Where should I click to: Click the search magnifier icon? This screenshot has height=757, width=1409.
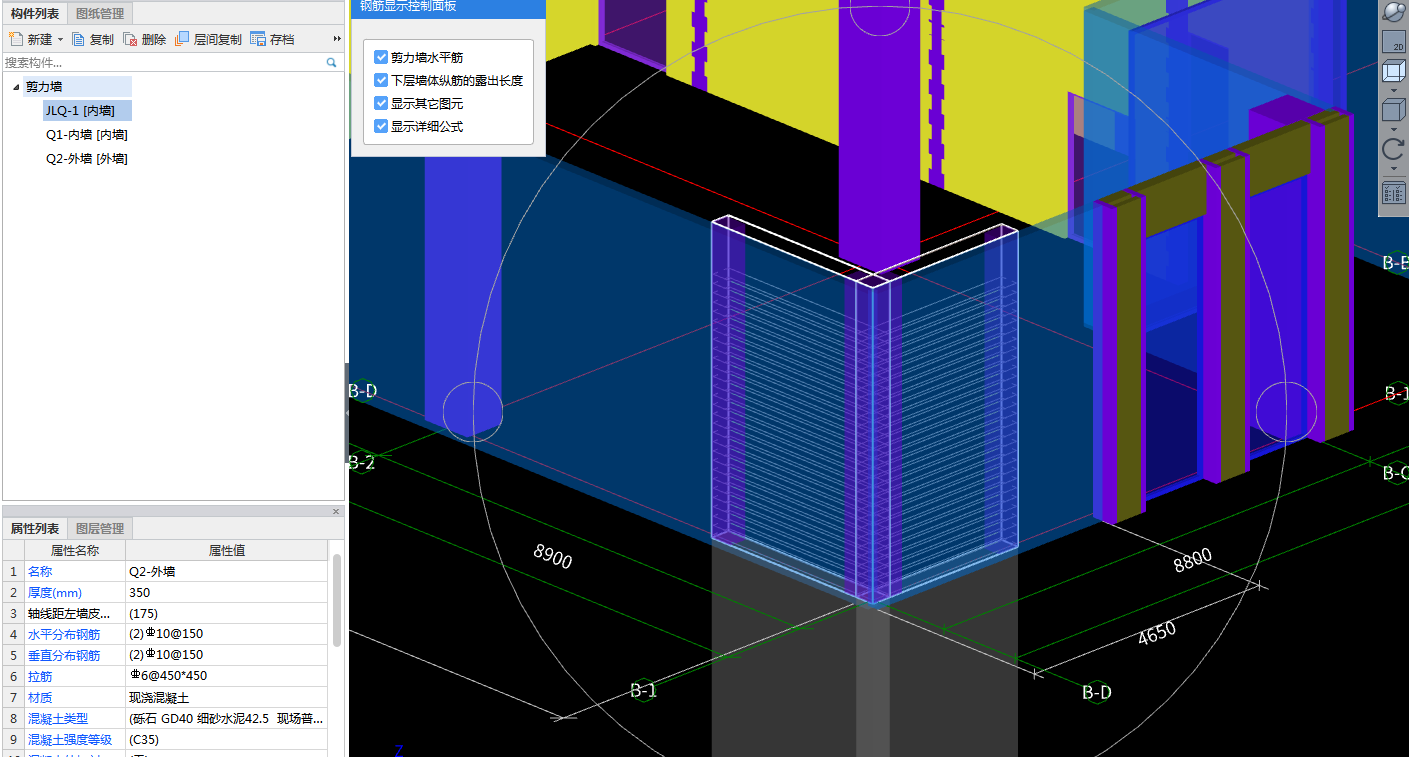(331, 62)
